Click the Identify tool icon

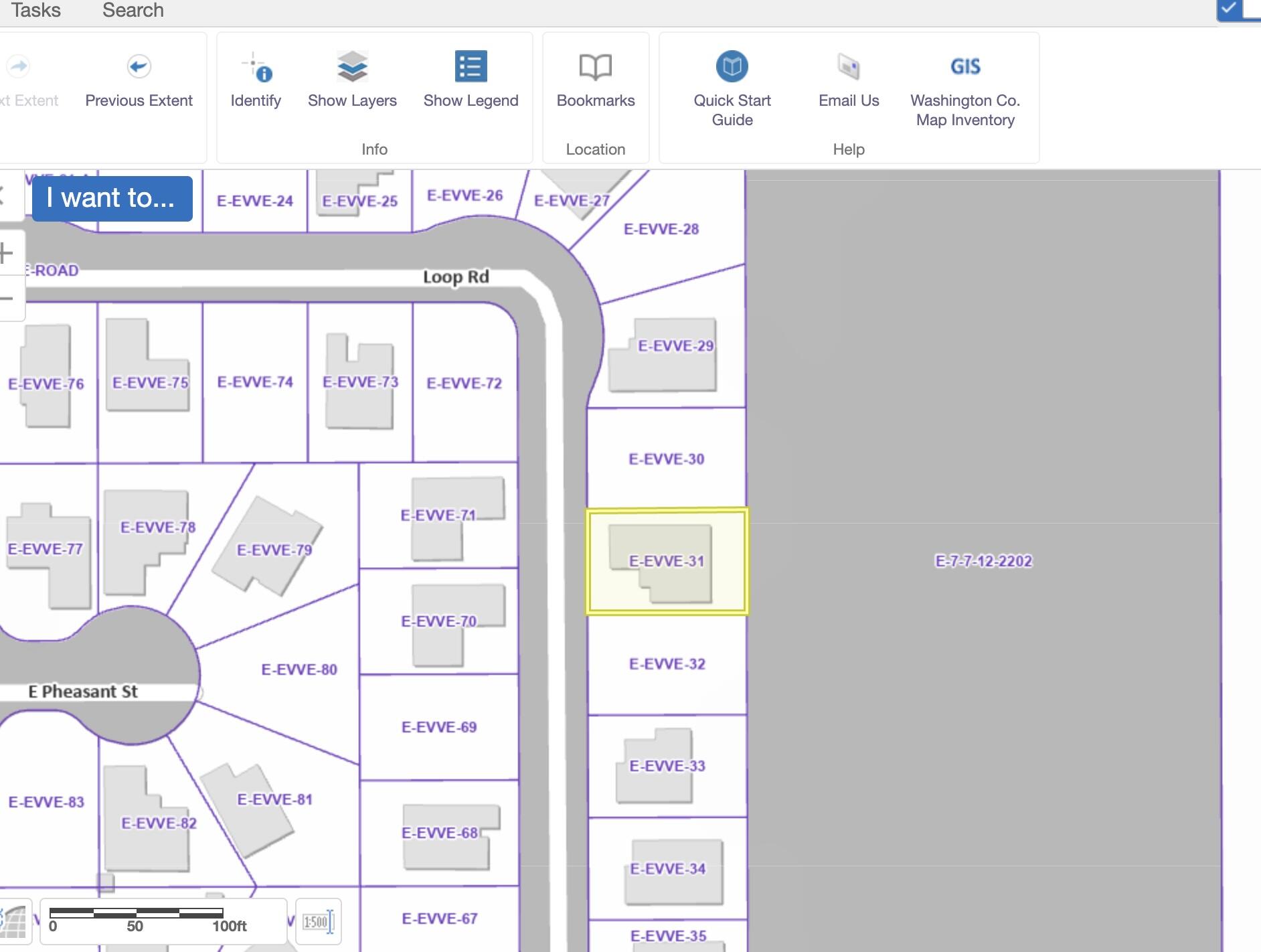tap(255, 67)
